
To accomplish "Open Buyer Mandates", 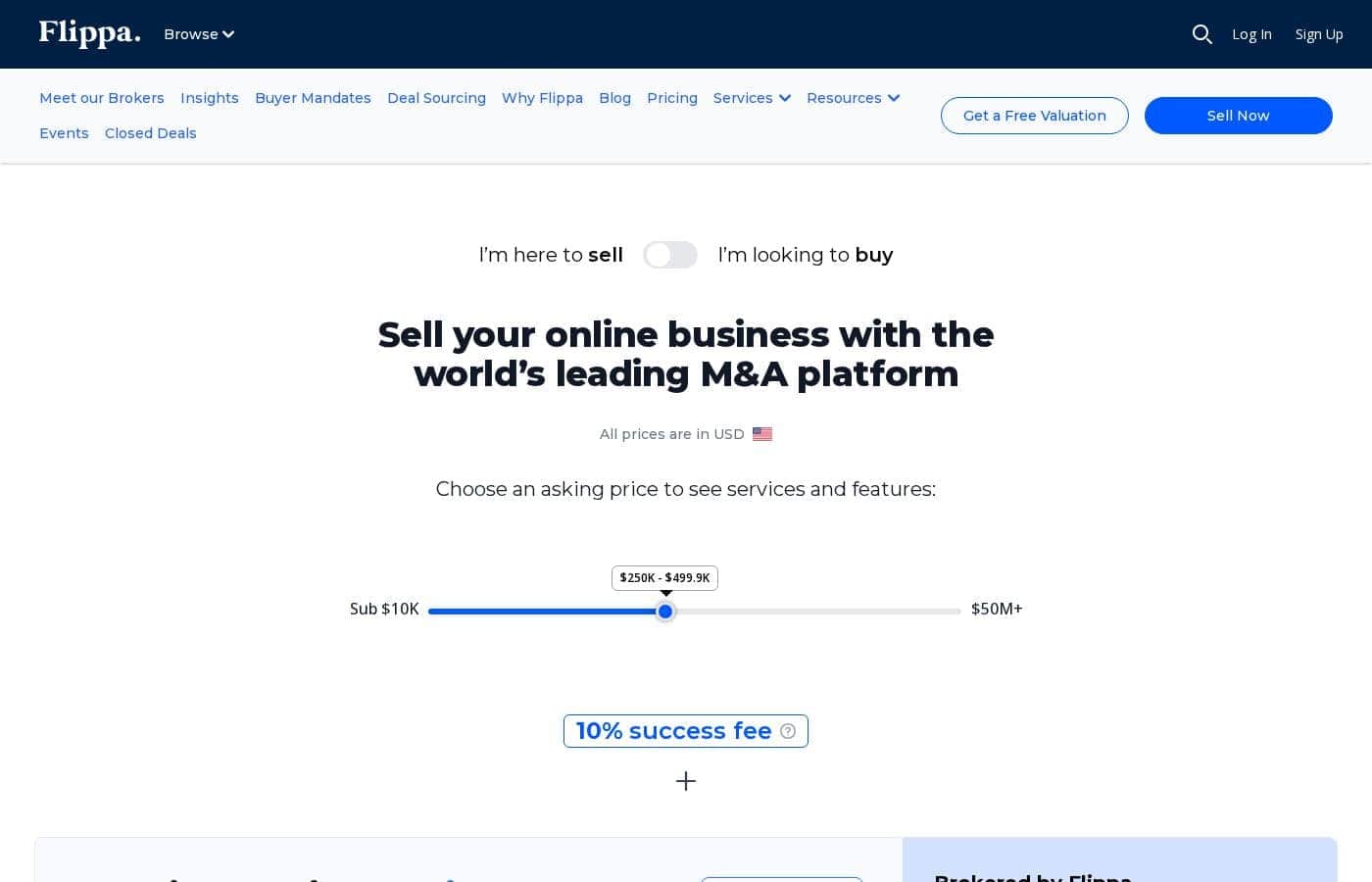I will 313,98.
